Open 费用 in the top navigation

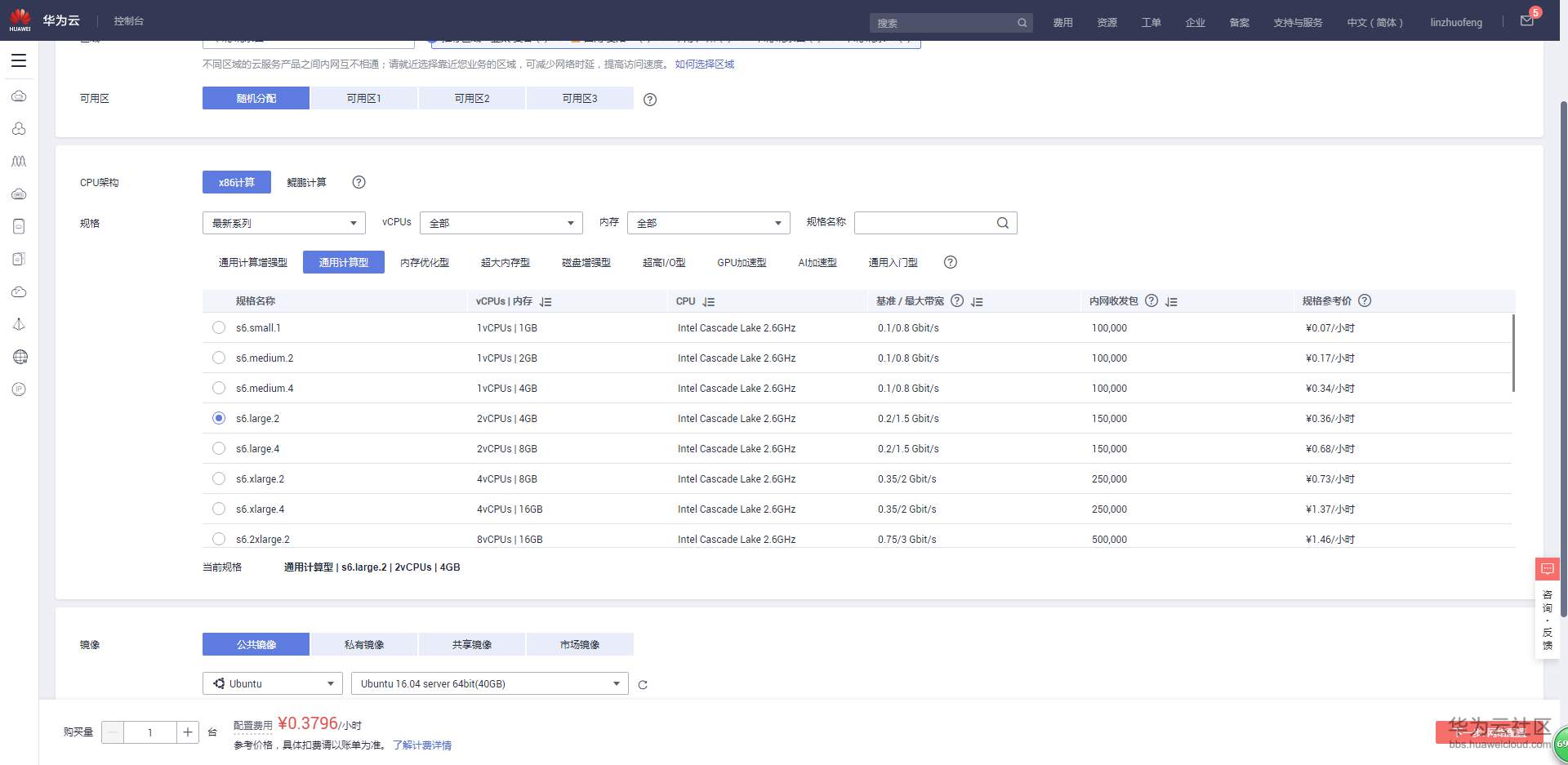[x=1063, y=23]
